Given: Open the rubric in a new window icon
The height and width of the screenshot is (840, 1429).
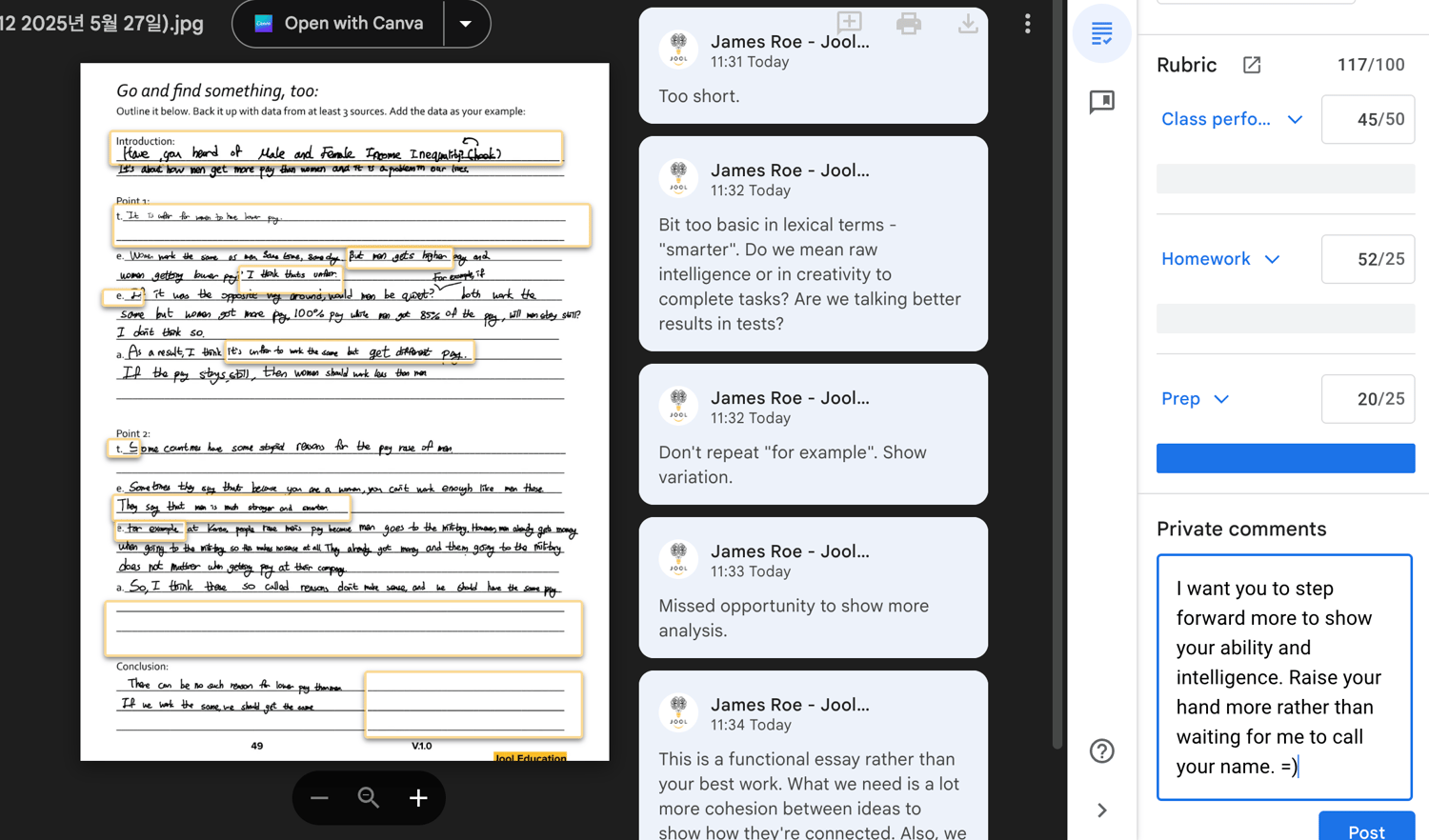Looking at the screenshot, I should tap(1252, 65).
